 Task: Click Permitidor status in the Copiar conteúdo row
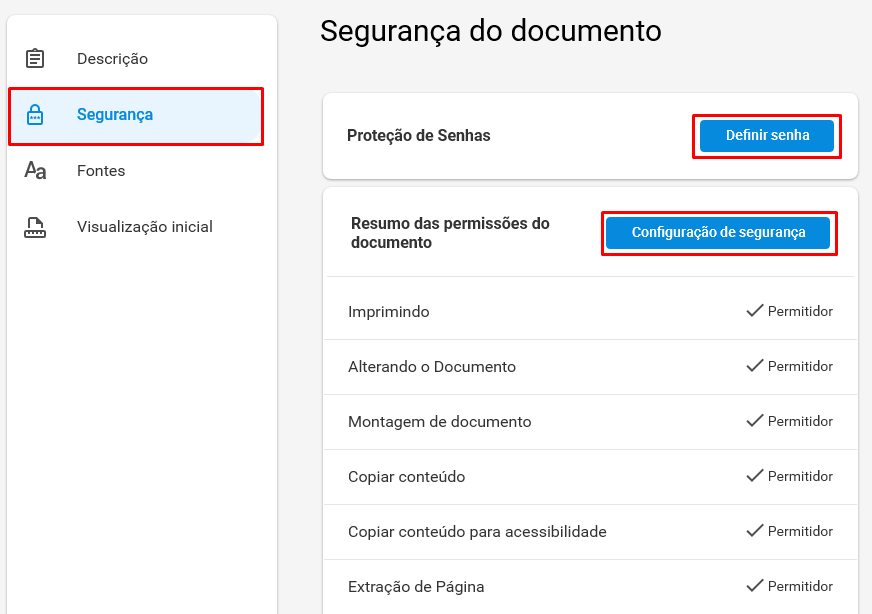[x=800, y=477]
